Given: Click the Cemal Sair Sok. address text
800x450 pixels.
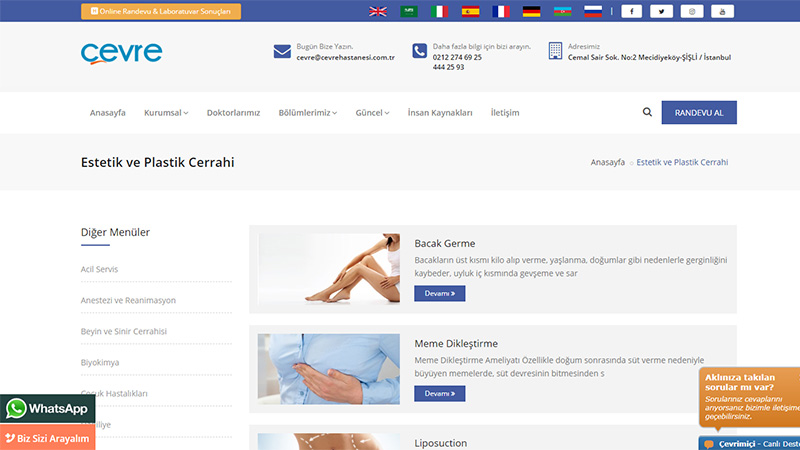Looking at the screenshot, I should pos(649,57).
